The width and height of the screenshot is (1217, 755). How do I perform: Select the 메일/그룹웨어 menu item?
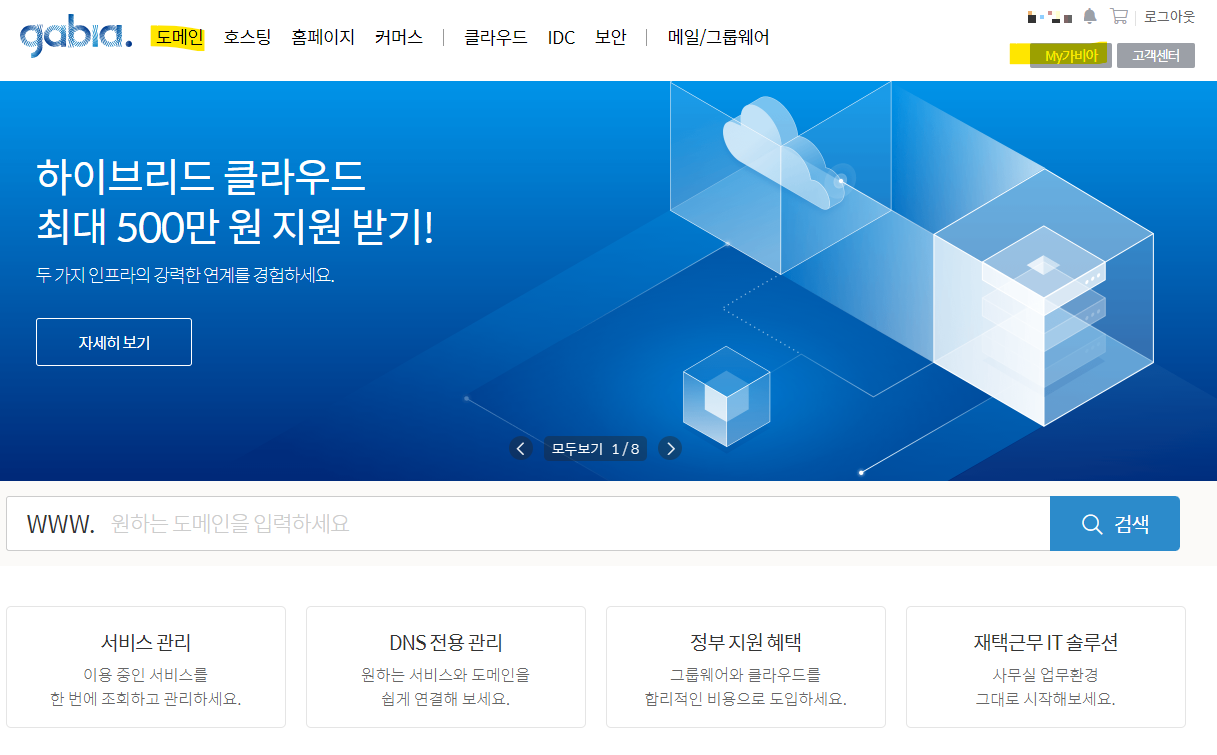click(x=716, y=36)
